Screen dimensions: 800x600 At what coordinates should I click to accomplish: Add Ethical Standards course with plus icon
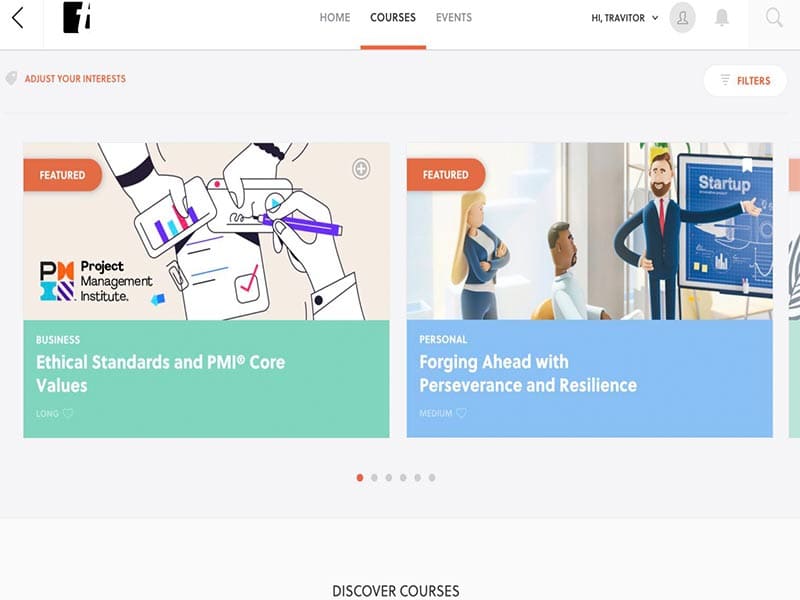361,169
